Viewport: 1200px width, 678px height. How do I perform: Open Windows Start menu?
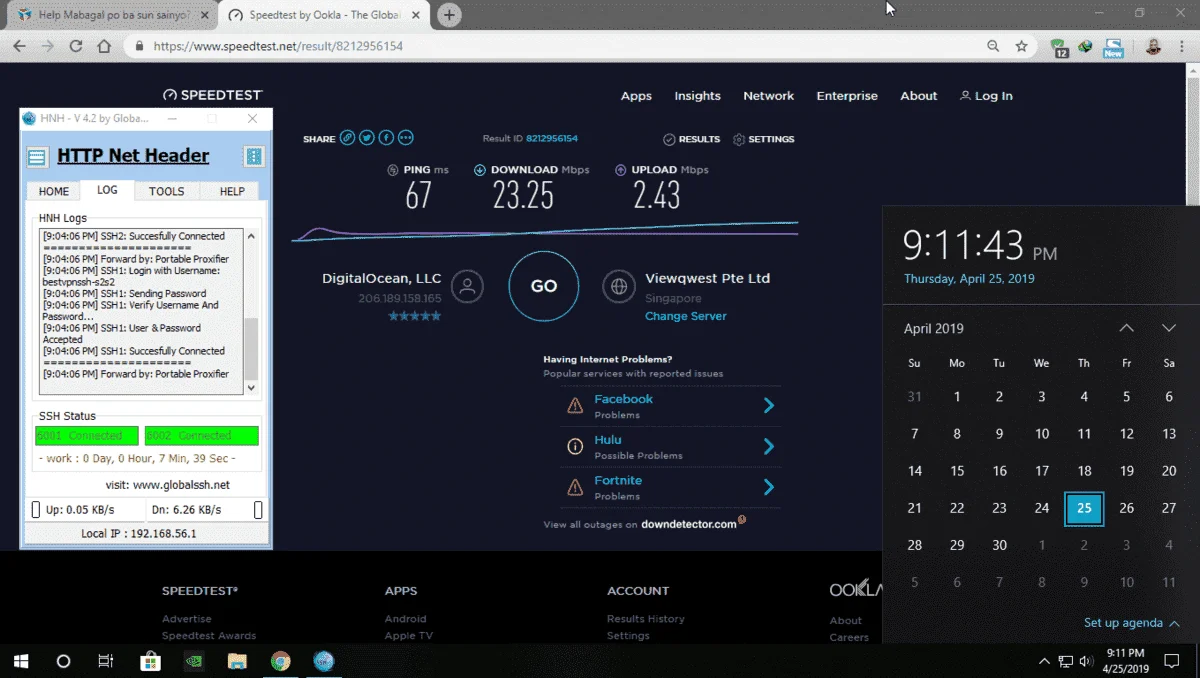[x=21, y=661]
